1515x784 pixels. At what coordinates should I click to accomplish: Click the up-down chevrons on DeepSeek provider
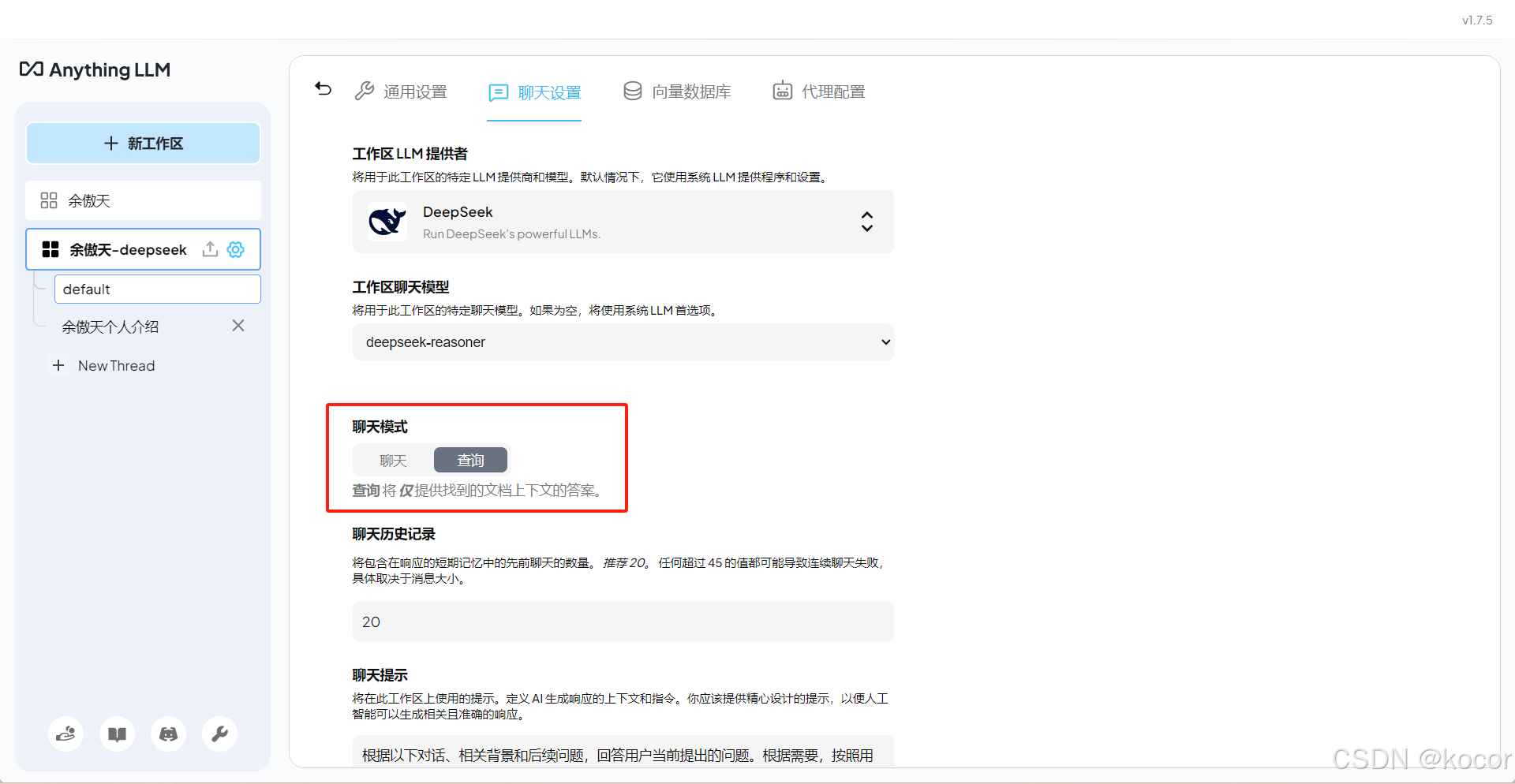pyautogui.click(x=867, y=222)
